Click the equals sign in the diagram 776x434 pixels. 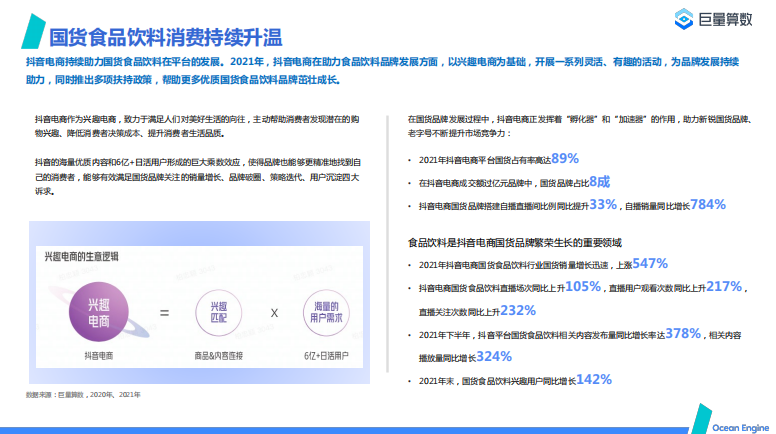tap(164, 313)
